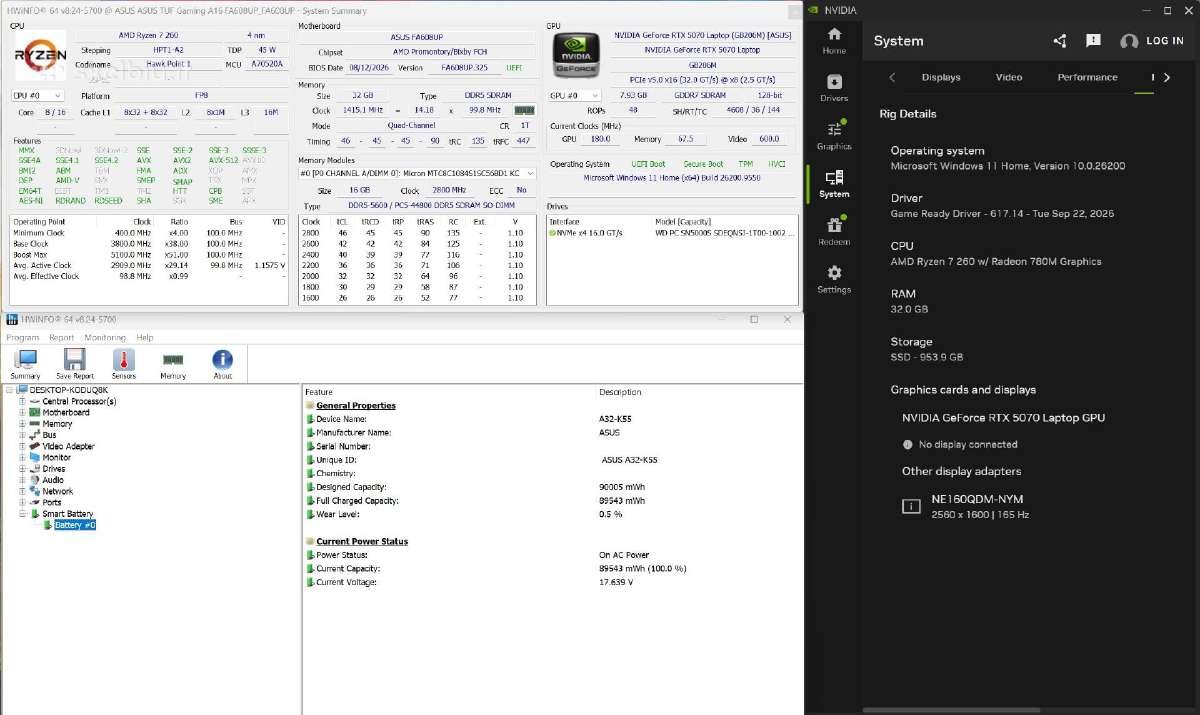
Task: Open Sensors from the HWiNFO toolbar
Action: pos(123,364)
